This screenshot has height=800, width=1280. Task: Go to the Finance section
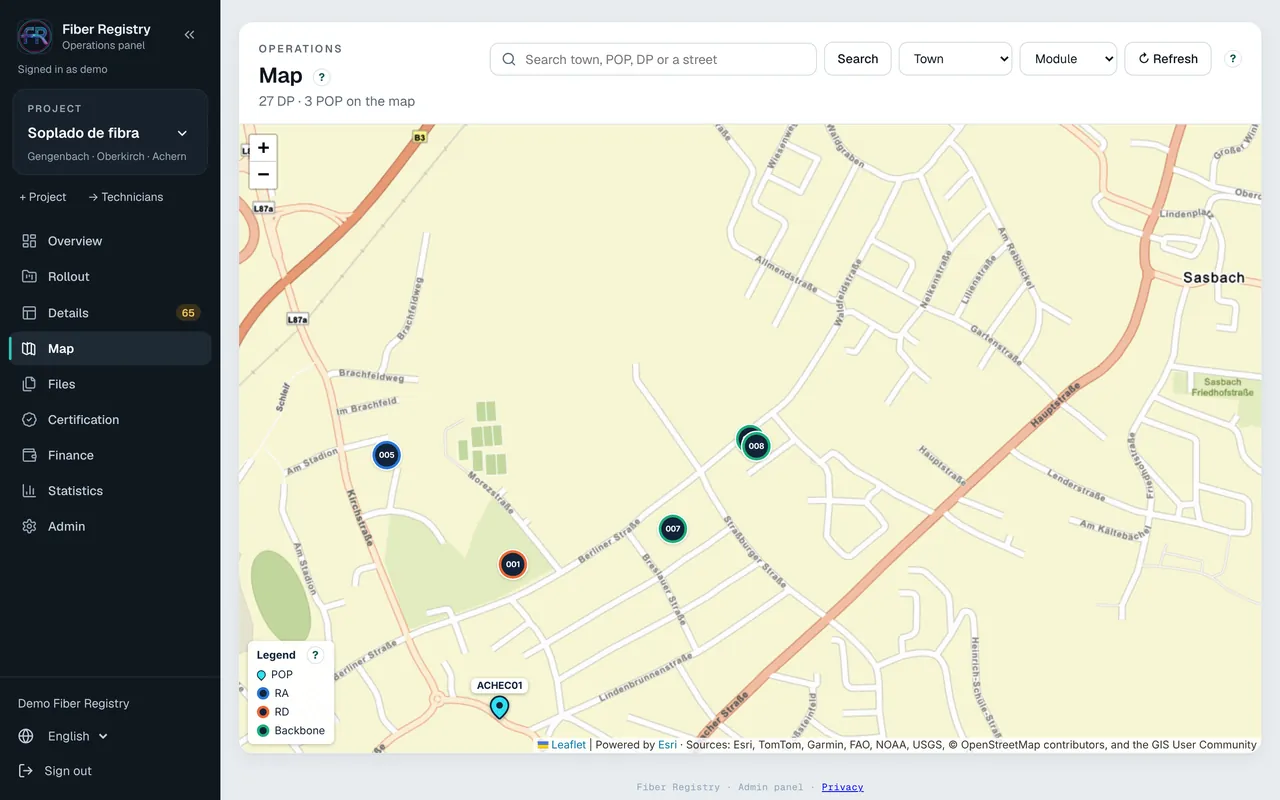coord(110,455)
